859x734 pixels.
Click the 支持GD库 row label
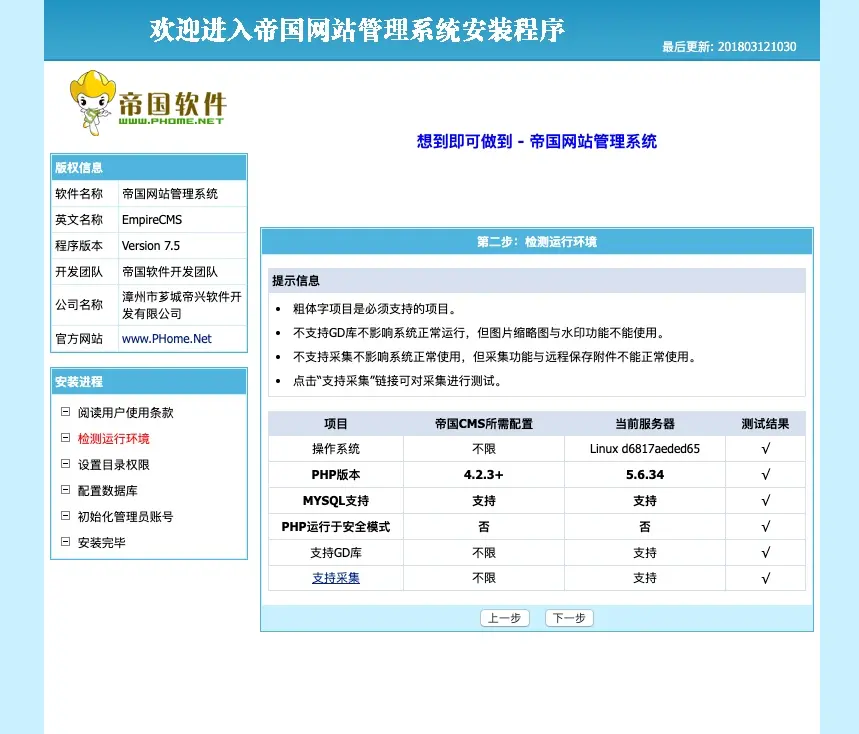point(336,553)
